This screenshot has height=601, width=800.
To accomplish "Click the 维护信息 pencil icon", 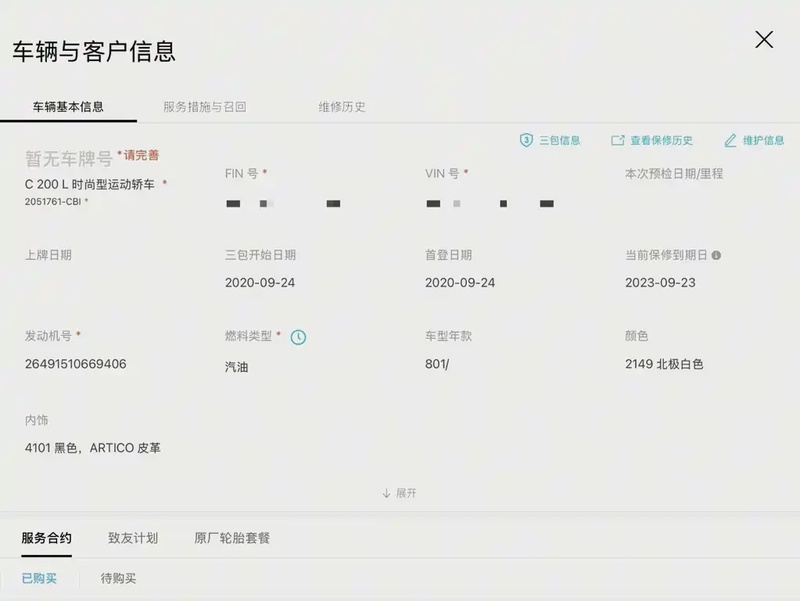I will pyautogui.click(x=730, y=140).
